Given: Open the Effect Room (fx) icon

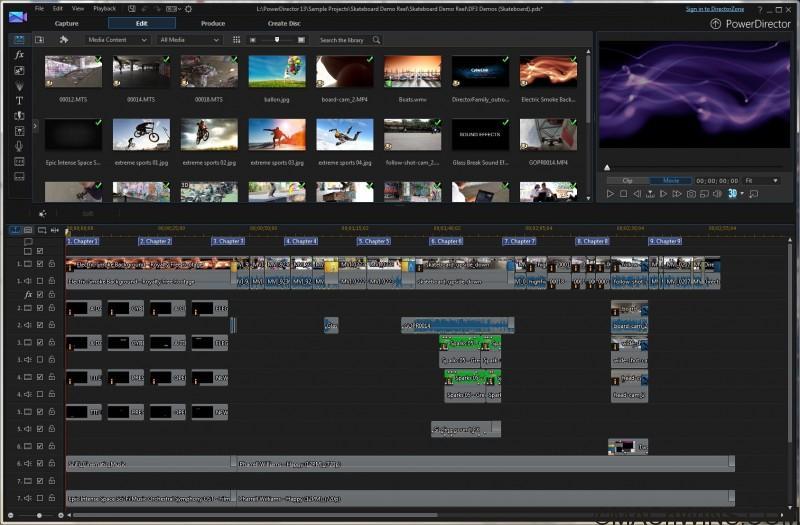Looking at the screenshot, I should coord(19,55).
